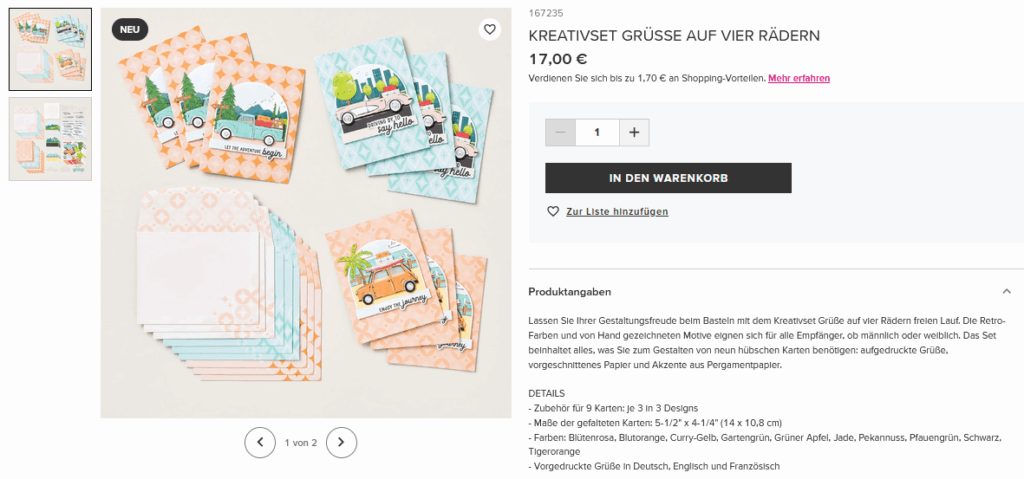Viewport: 1024px width, 479px height.
Task: Click the heart favorite icon on product image
Action: pyautogui.click(x=490, y=29)
